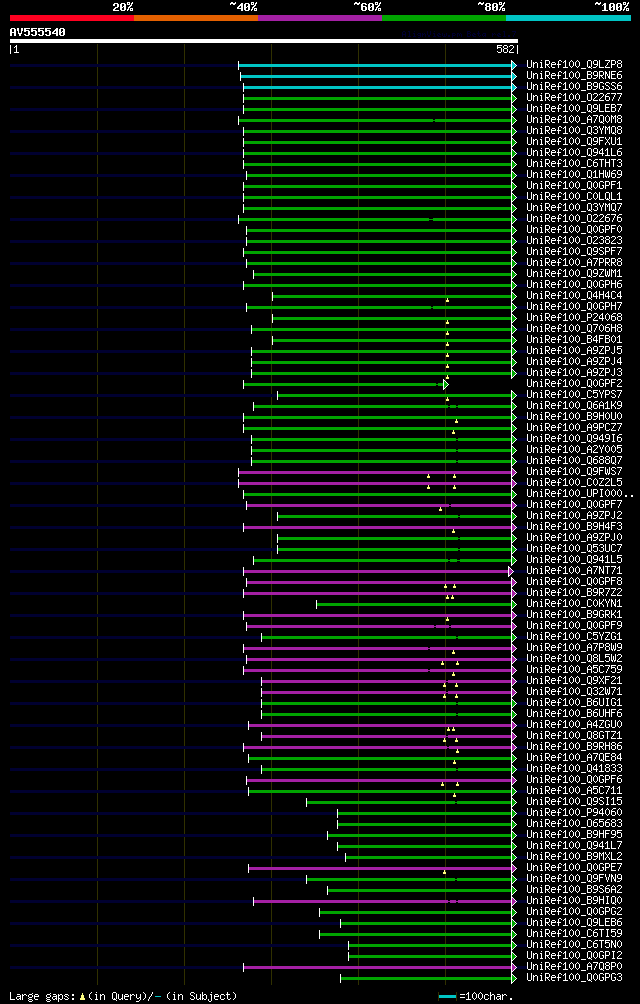The height and width of the screenshot is (1004, 640).
Task: Click the UniRef100_B9HIQ0 label
Action: tap(574, 900)
